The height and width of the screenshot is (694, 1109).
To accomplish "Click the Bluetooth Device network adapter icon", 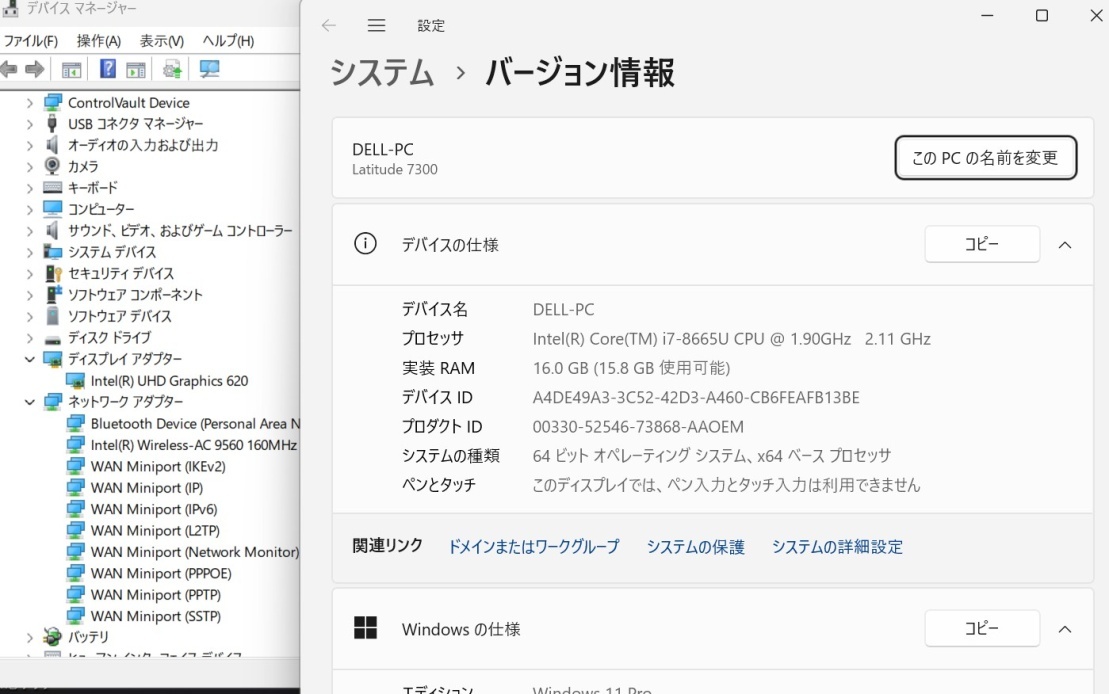I will 76,423.
